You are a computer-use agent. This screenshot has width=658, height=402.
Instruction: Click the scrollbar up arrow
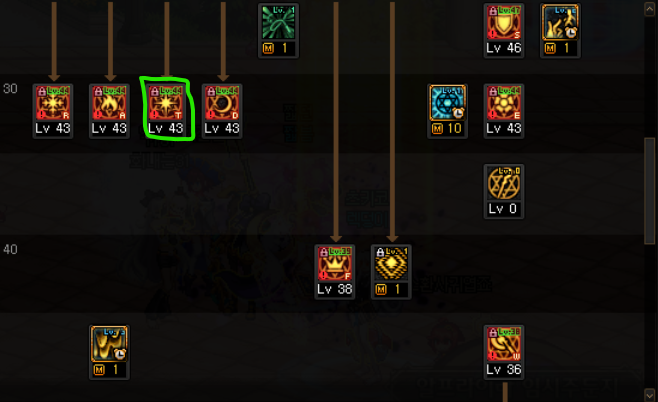[650, 9]
